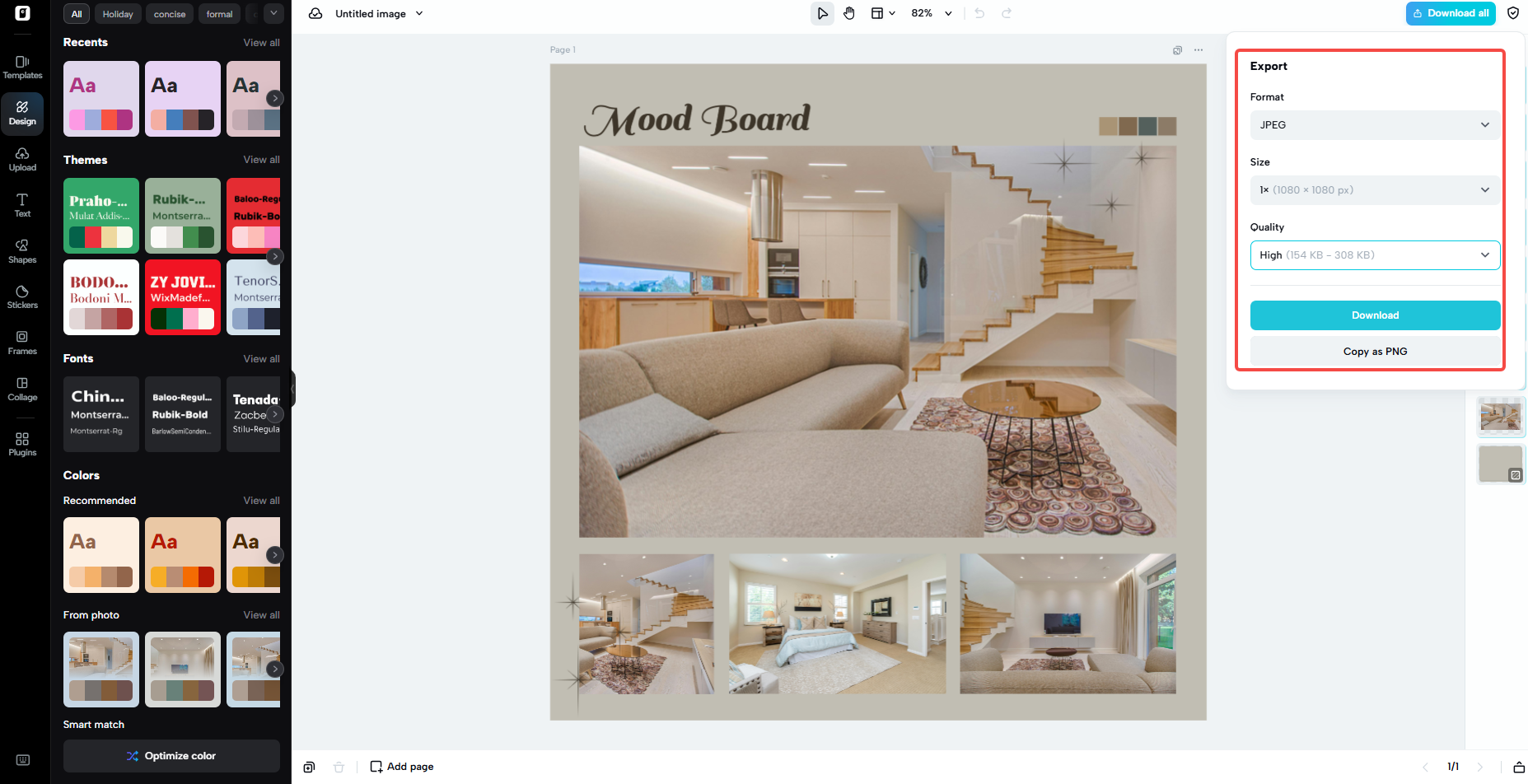Viewport: 1528px width, 784px height.
Task: Click the CapCut logo icon
Action: click(22, 13)
